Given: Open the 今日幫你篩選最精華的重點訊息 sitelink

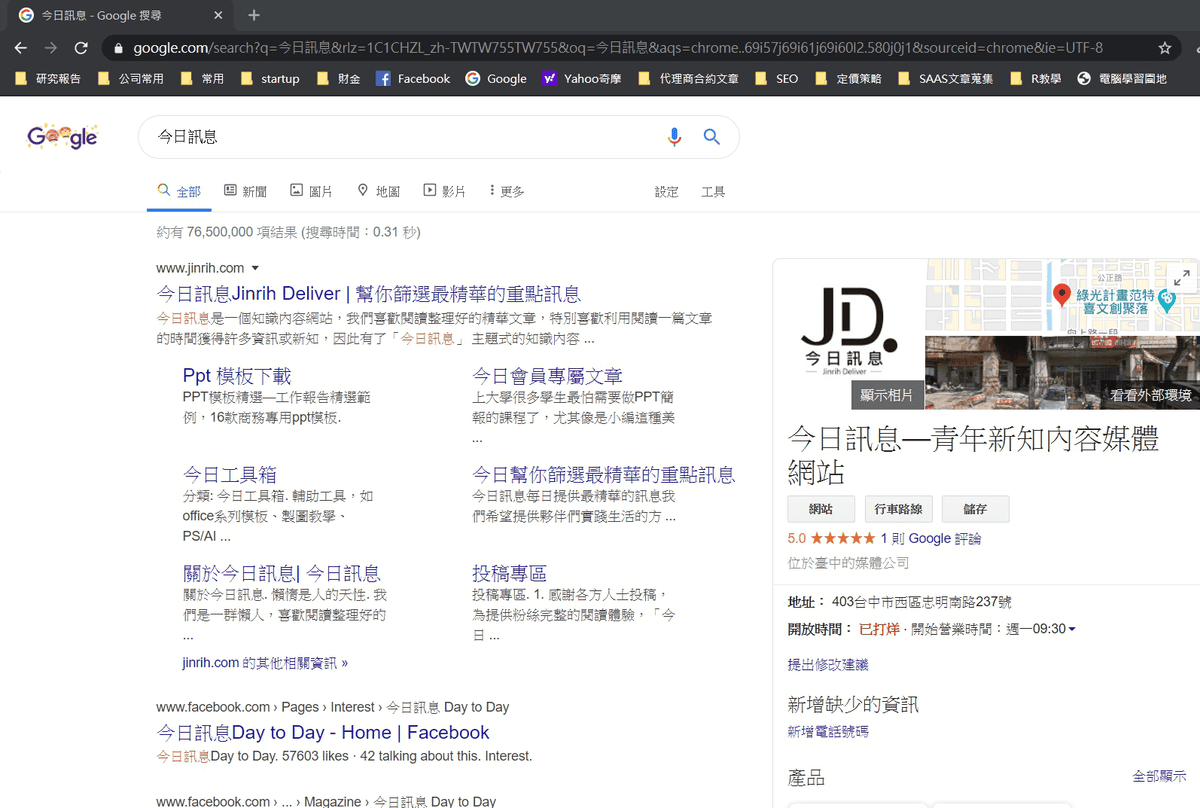Looking at the screenshot, I should coord(604,474).
